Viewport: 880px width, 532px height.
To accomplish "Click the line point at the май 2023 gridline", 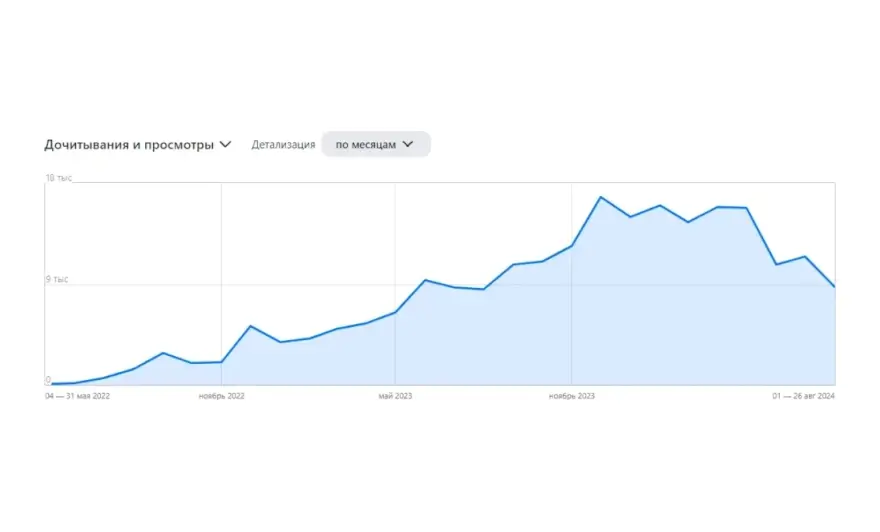I will click(396, 312).
